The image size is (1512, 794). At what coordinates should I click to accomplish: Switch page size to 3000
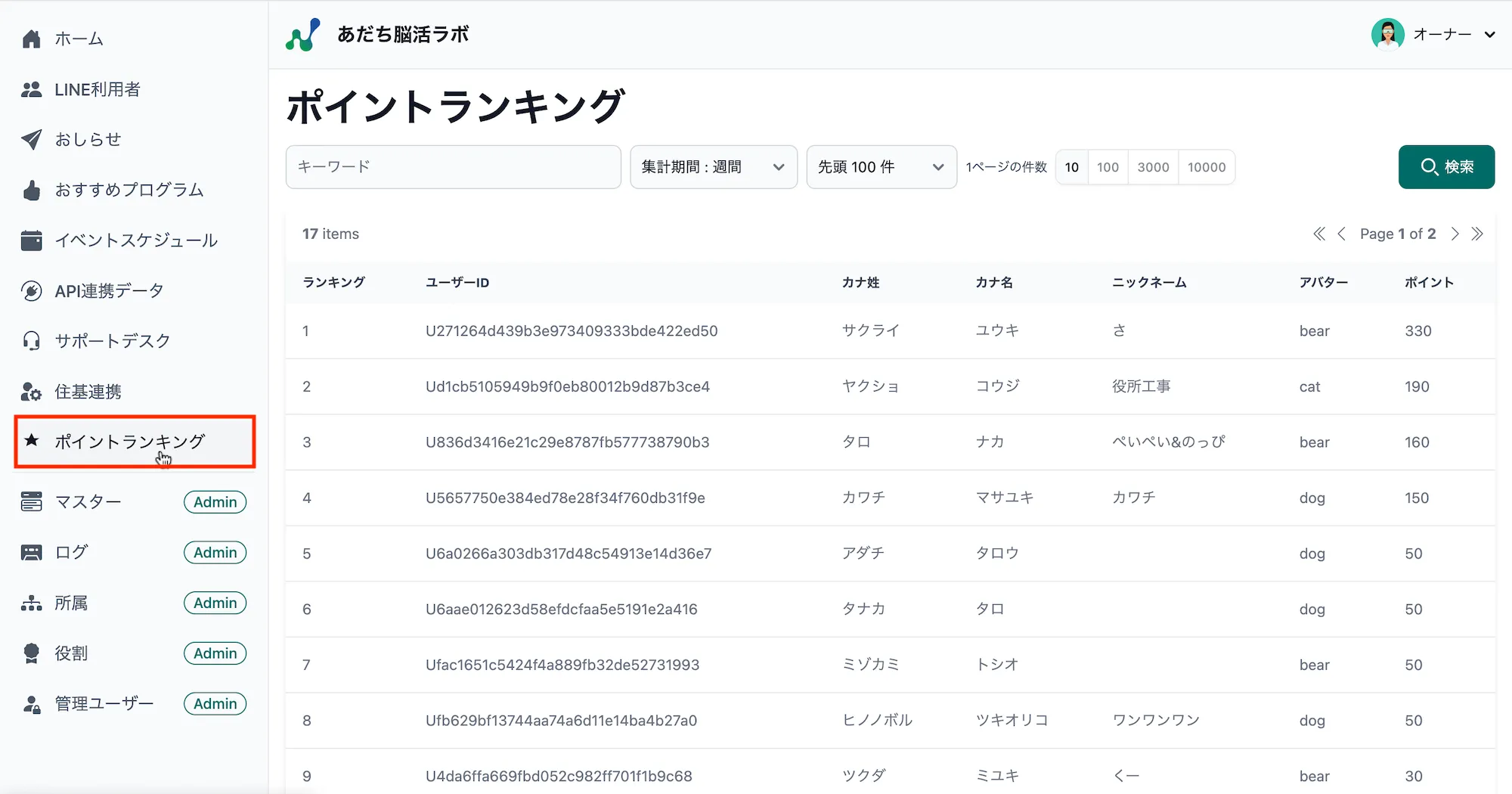1153,167
